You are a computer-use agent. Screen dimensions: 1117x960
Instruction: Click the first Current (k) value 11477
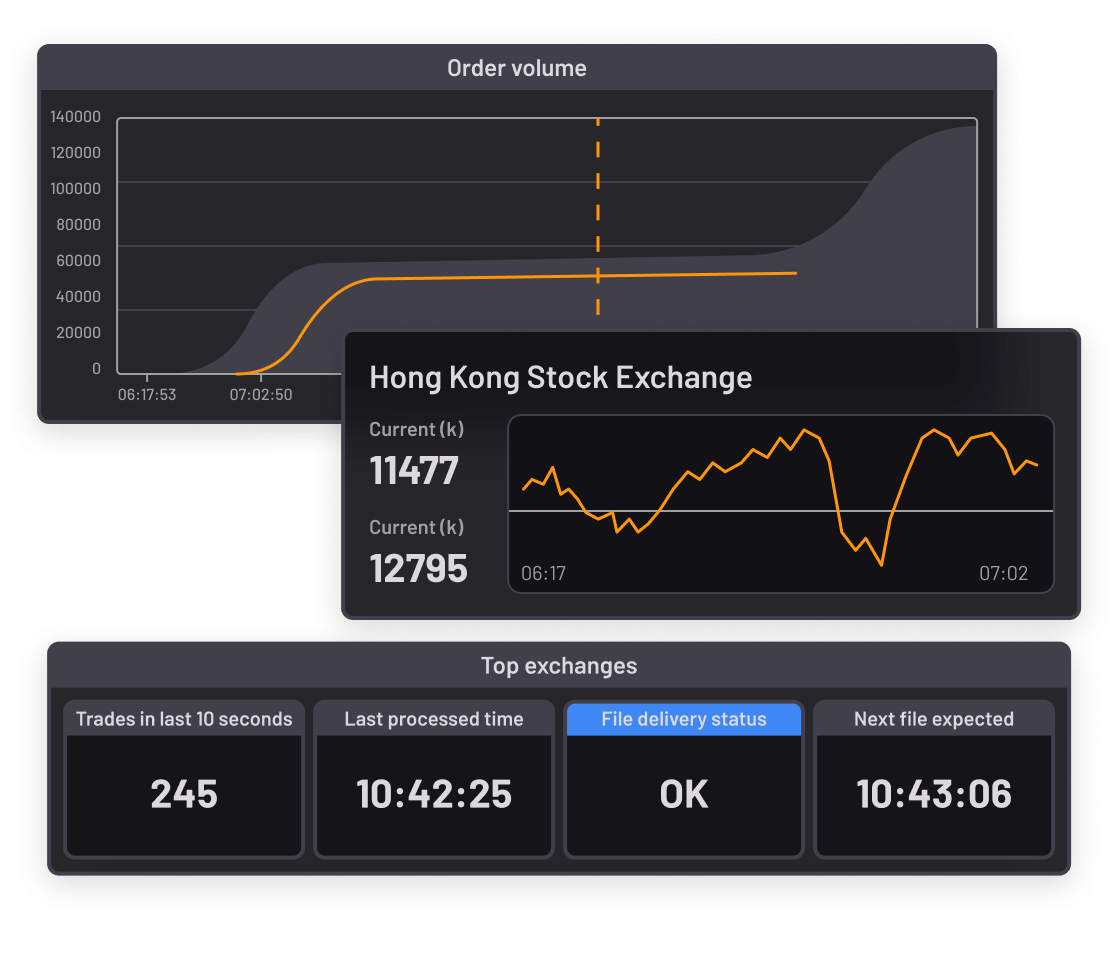[x=414, y=471]
